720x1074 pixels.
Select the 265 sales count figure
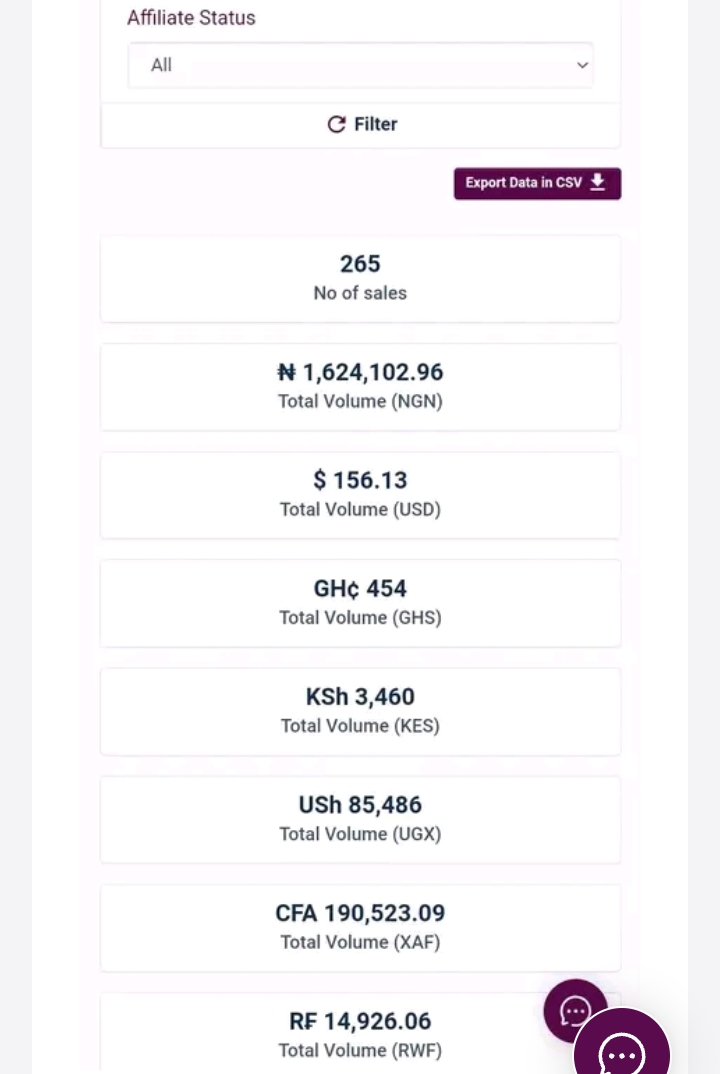click(360, 264)
